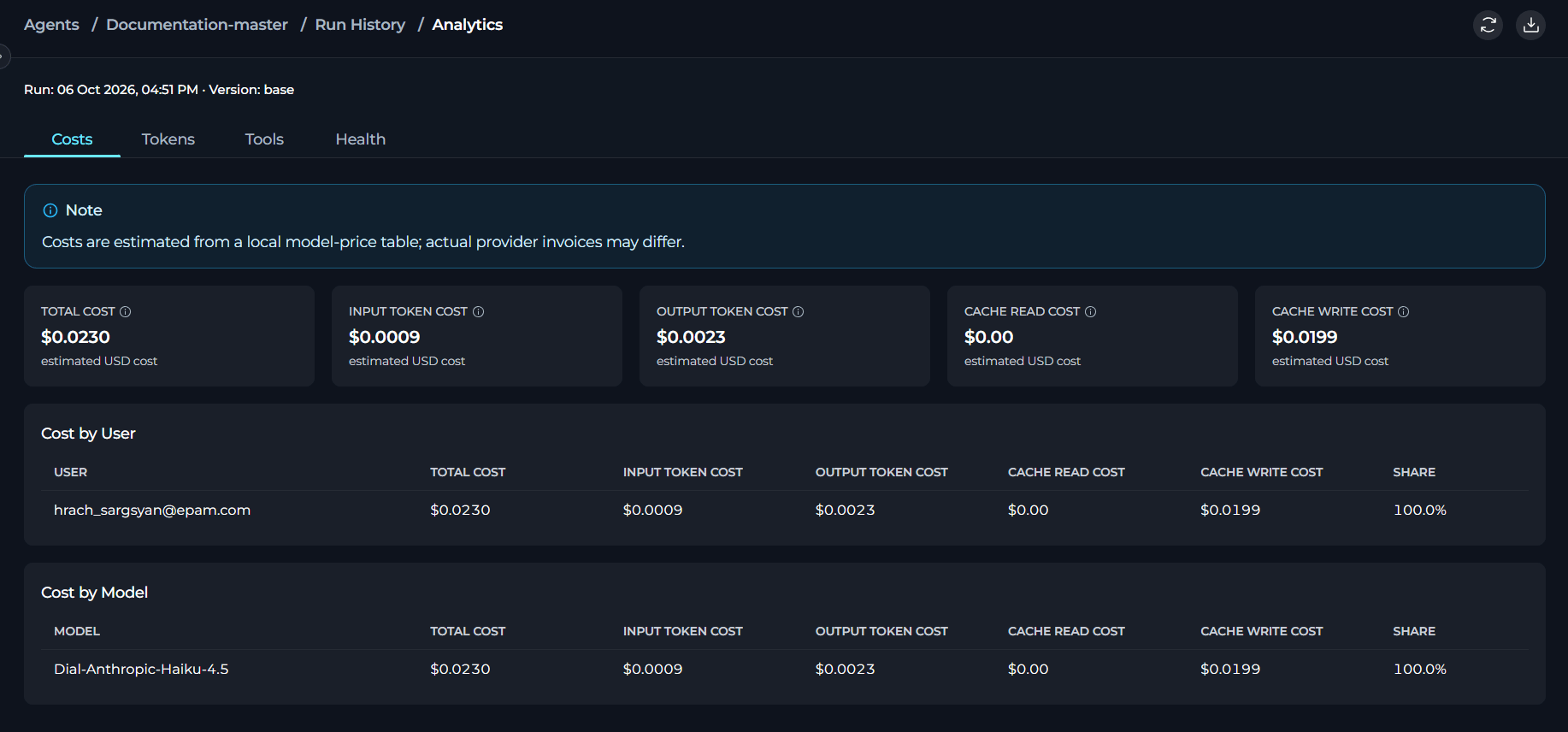1568x732 pixels.
Task: Click INPUT TOKEN COST header in Cost by User
Action: tap(683, 472)
